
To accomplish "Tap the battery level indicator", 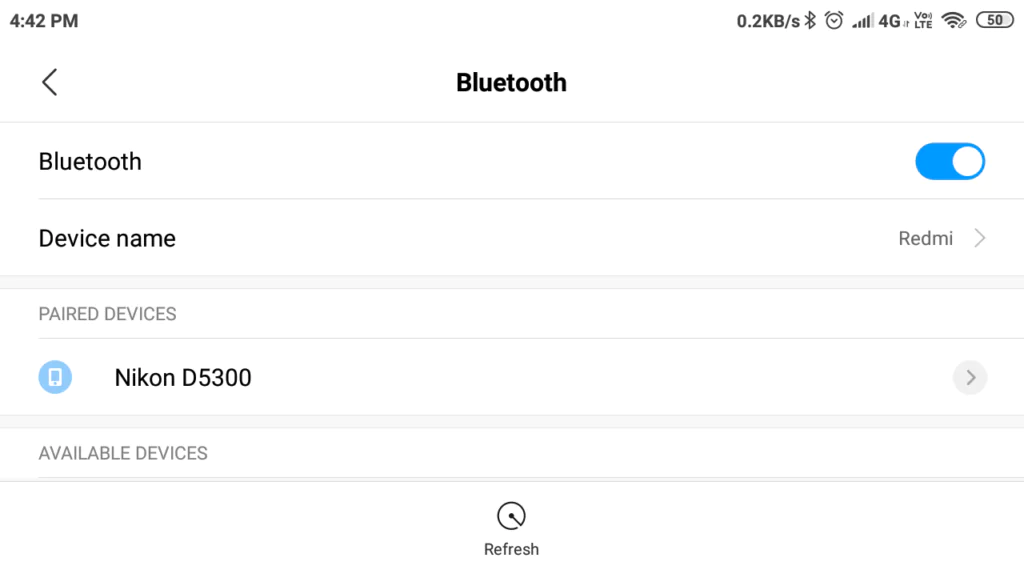I will [x=994, y=21].
